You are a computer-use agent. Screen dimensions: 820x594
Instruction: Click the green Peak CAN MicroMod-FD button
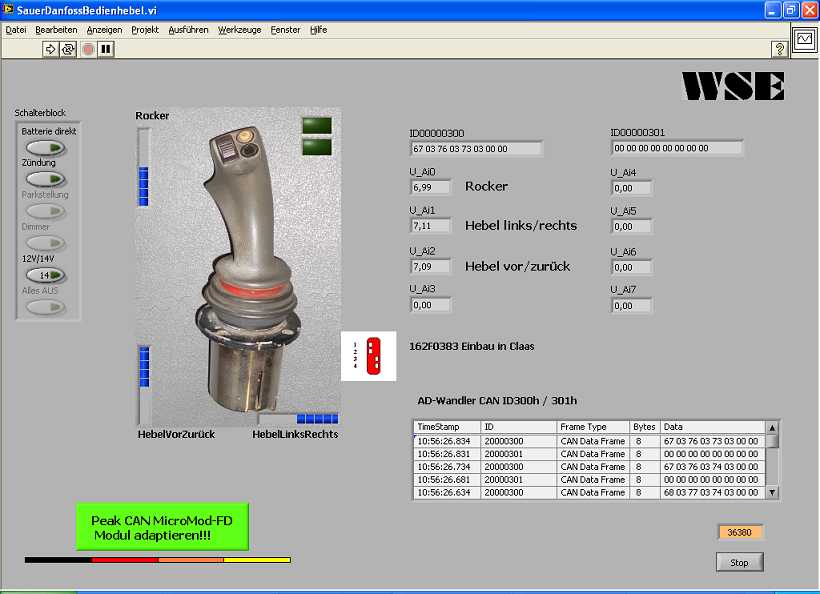coord(162,527)
